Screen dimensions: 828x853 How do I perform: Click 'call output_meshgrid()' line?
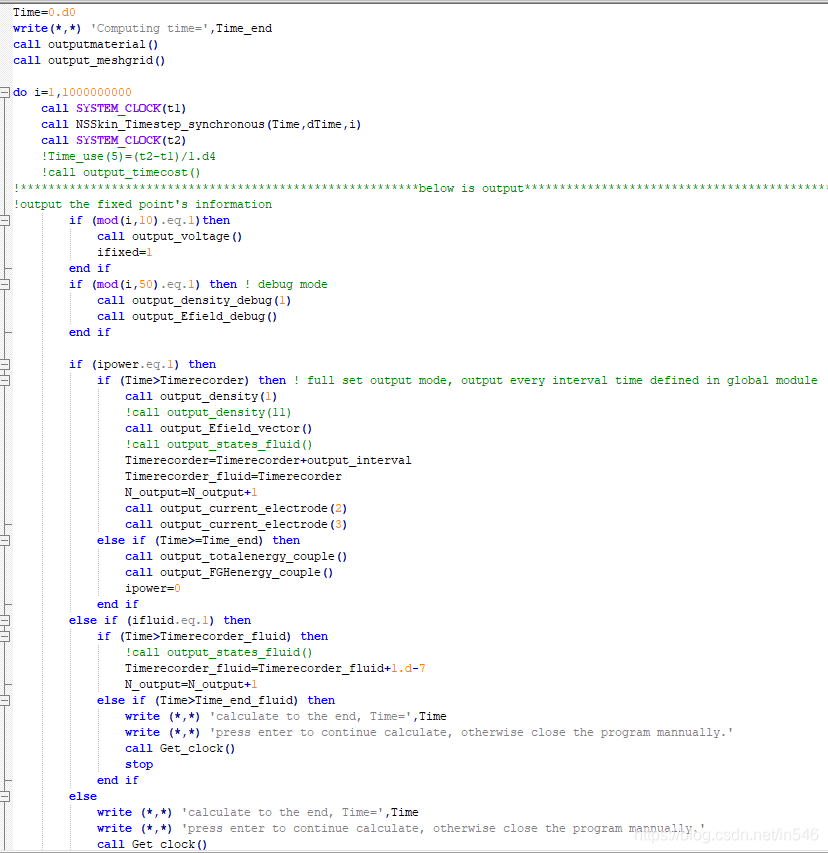(89, 60)
